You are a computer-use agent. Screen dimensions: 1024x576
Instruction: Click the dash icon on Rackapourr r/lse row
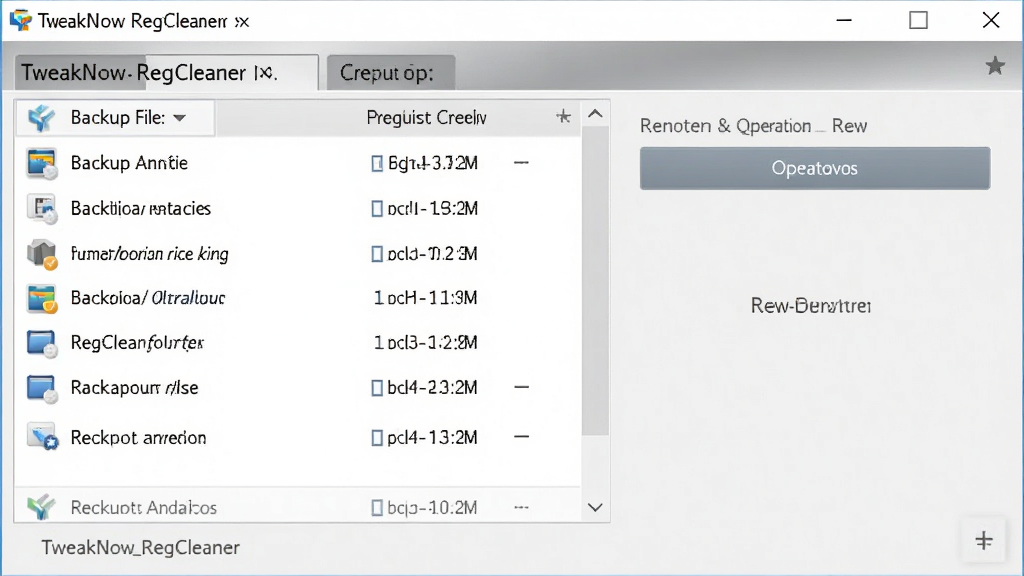click(521, 387)
